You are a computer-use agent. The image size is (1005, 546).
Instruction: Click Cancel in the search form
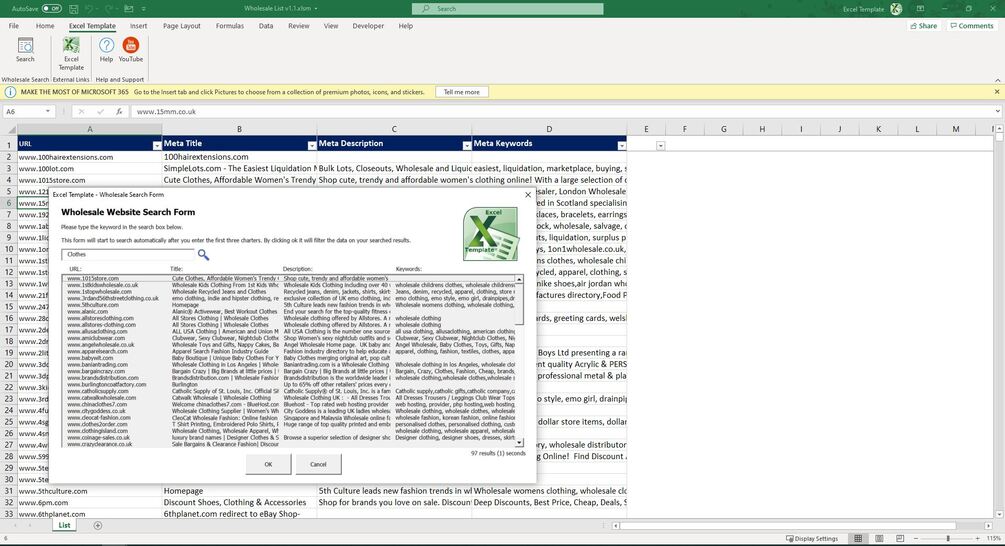[318, 464]
